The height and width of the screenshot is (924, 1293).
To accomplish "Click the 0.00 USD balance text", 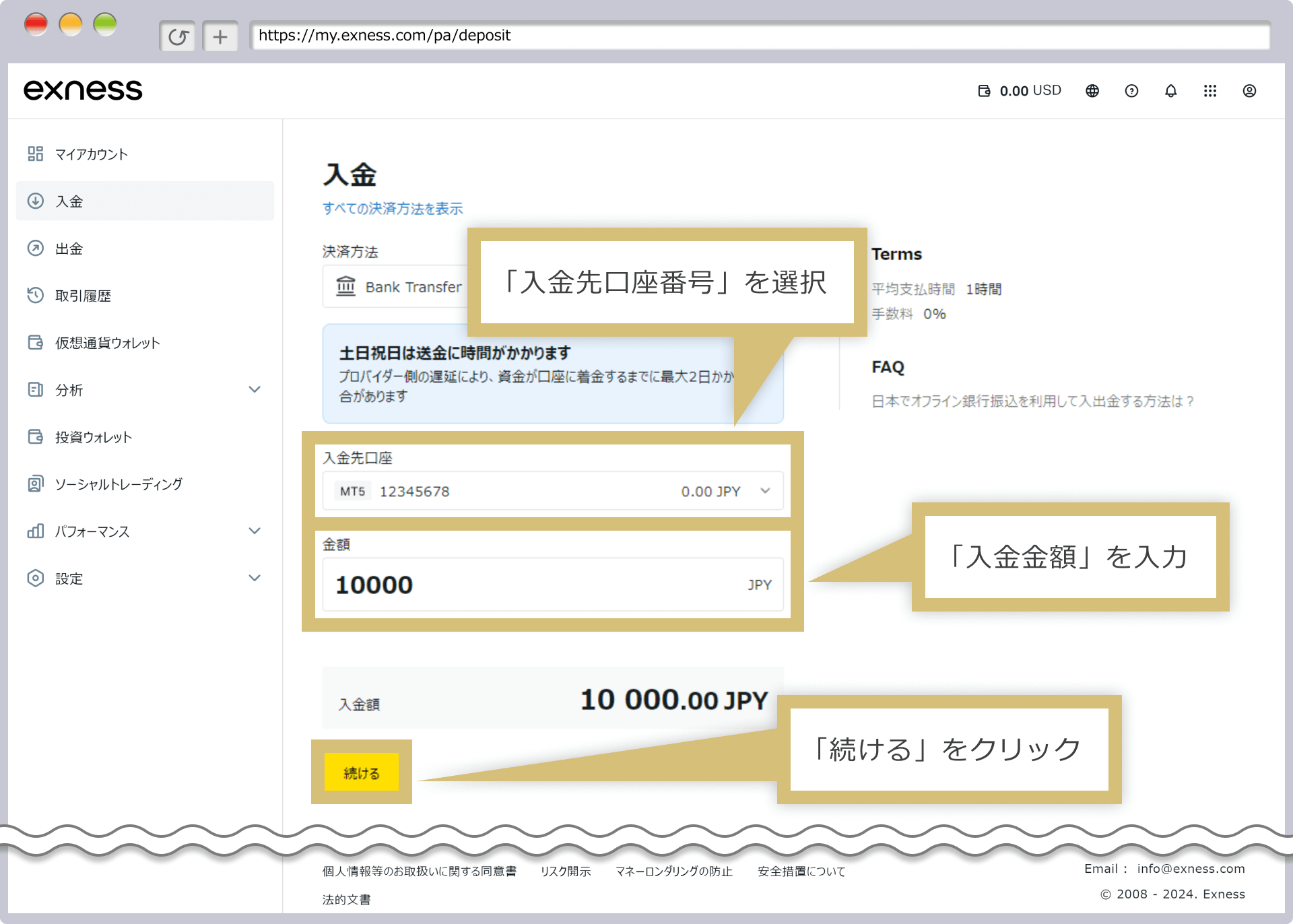I will 1030,90.
